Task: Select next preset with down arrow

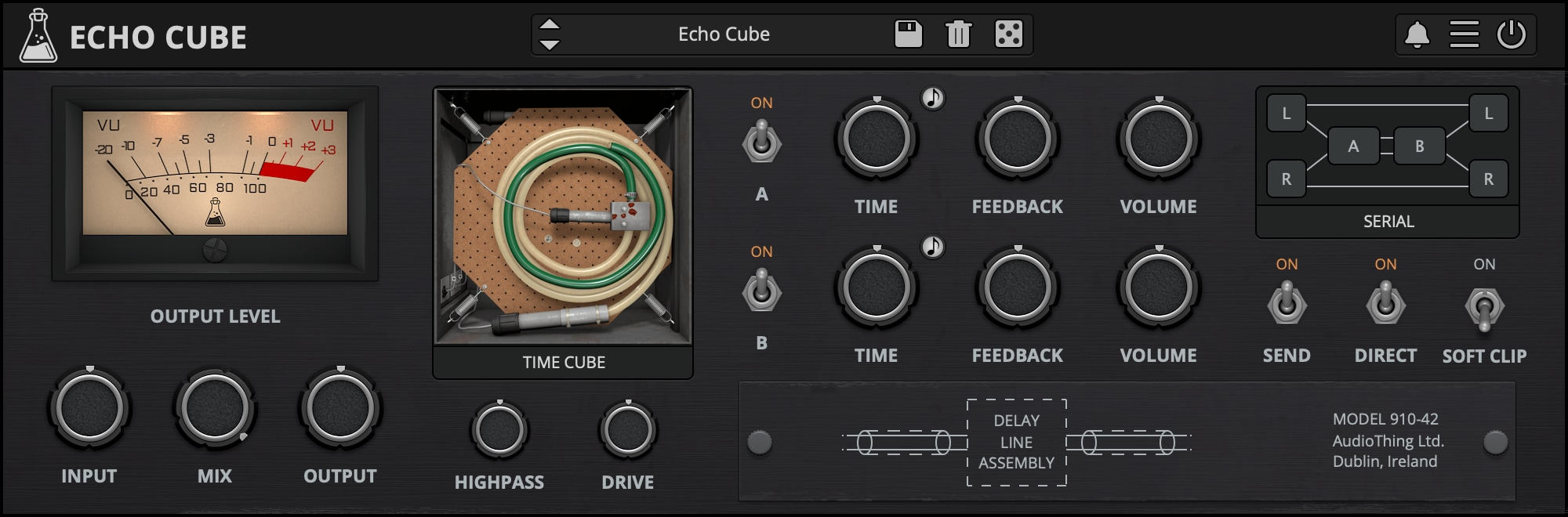Action: [550, 45]
